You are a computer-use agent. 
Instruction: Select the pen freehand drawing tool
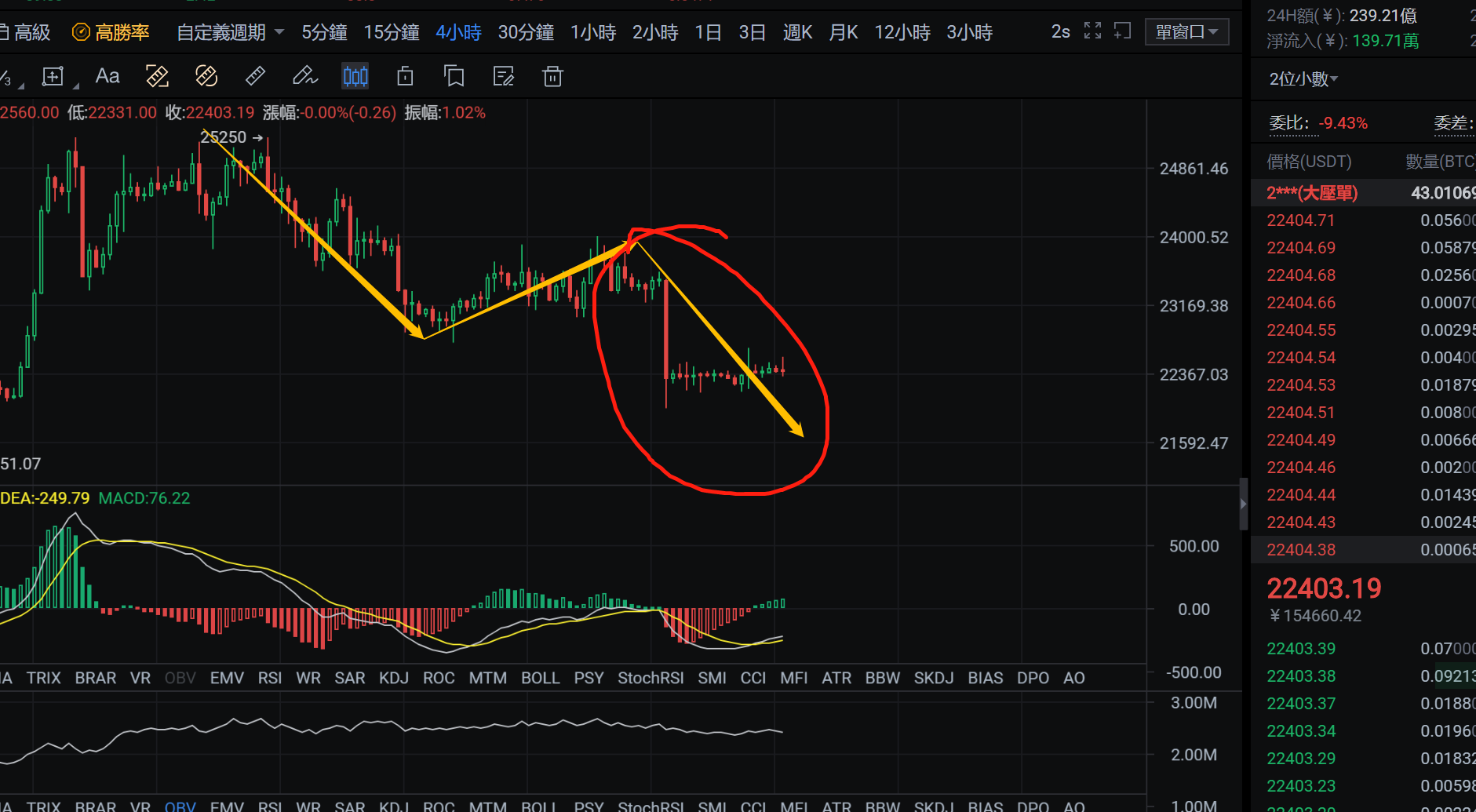tap(304, 76)
